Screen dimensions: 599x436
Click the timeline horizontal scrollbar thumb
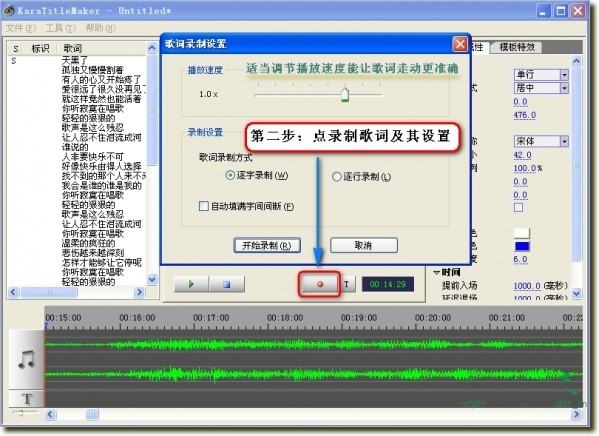pos(92,414)
